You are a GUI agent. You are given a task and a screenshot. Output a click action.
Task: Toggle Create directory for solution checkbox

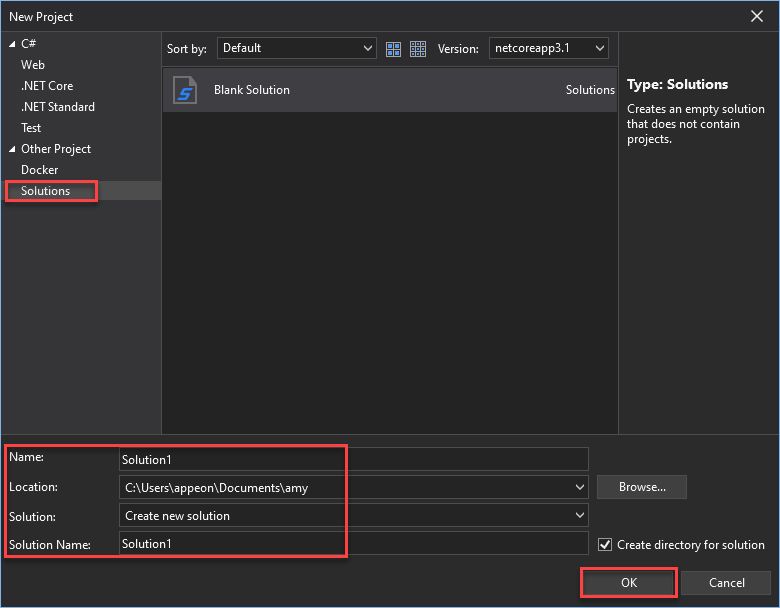(x=605, y=545)
